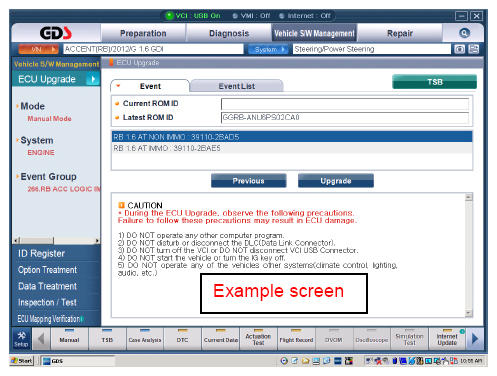Click the camera screenshot icon
497x376 pixels.
point(460,49)
